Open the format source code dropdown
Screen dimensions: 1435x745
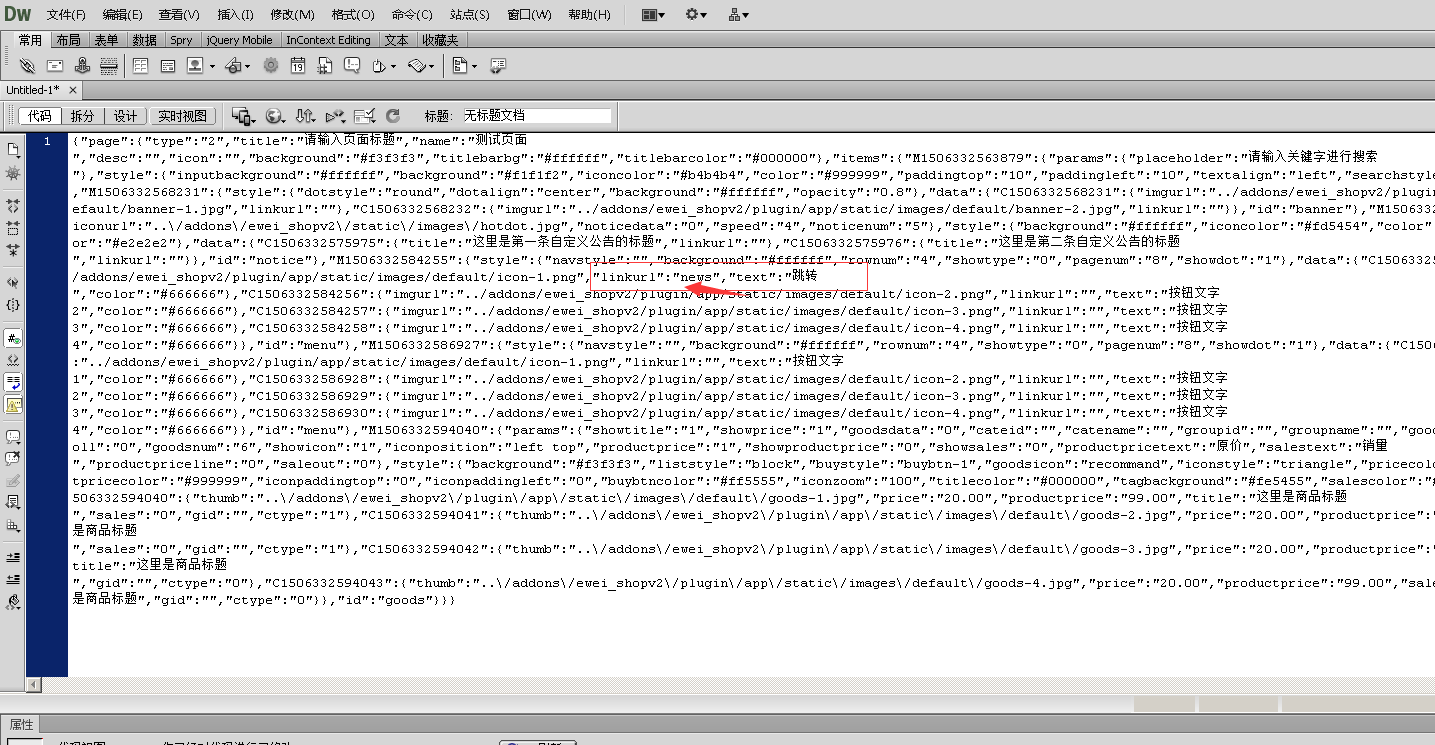coord(13,602)
